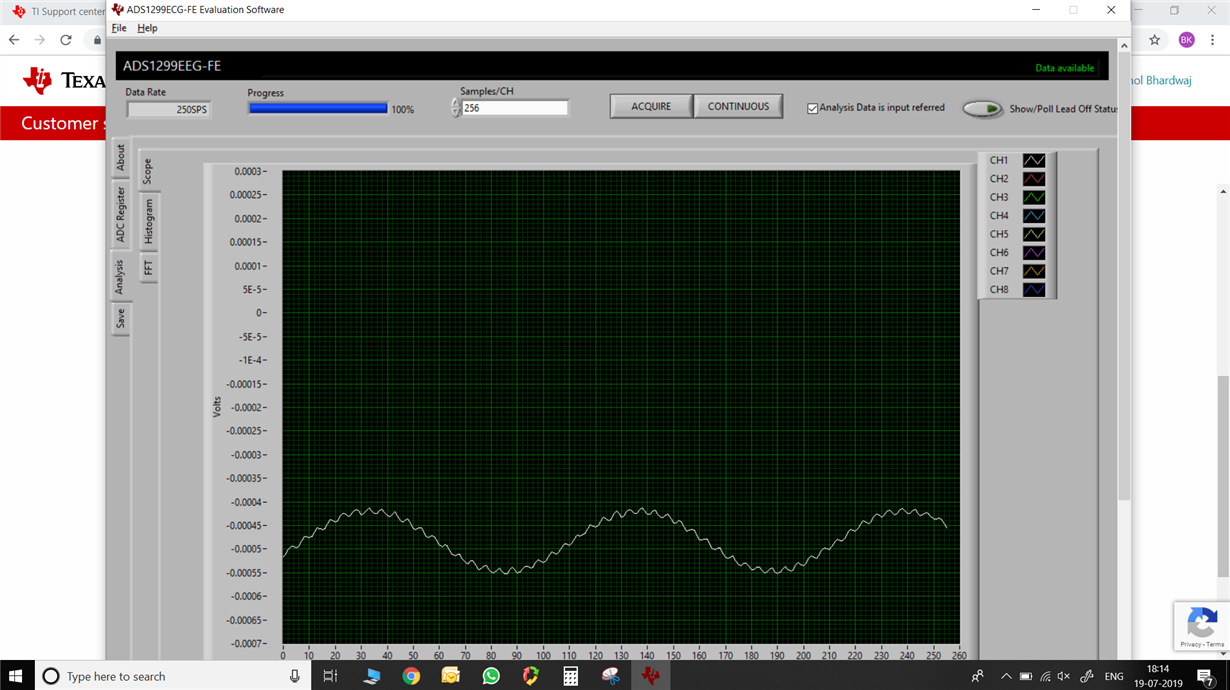The width and height of the screenshot is (1230, 690).
Task: Click the application panel scroll up arrow
Action: pyautogui.click(x=1124, y=46)
